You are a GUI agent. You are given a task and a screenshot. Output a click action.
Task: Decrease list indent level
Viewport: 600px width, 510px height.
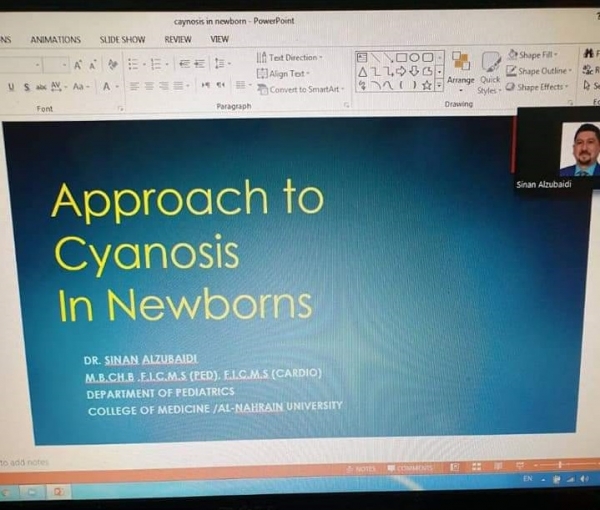click(184, 64)
